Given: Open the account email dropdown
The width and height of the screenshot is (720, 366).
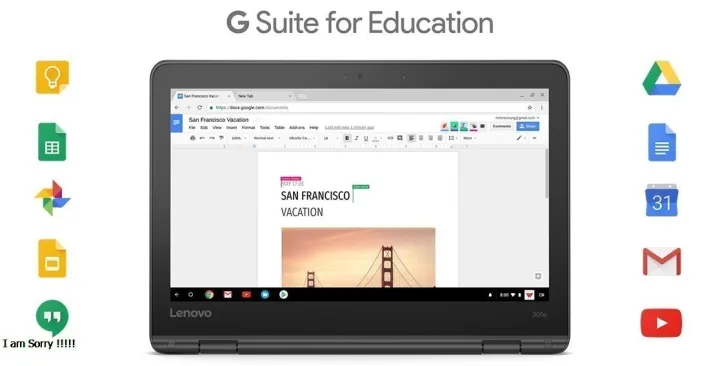Looking at the screenshot, I should pyautogui.click(x=517, y=118).
